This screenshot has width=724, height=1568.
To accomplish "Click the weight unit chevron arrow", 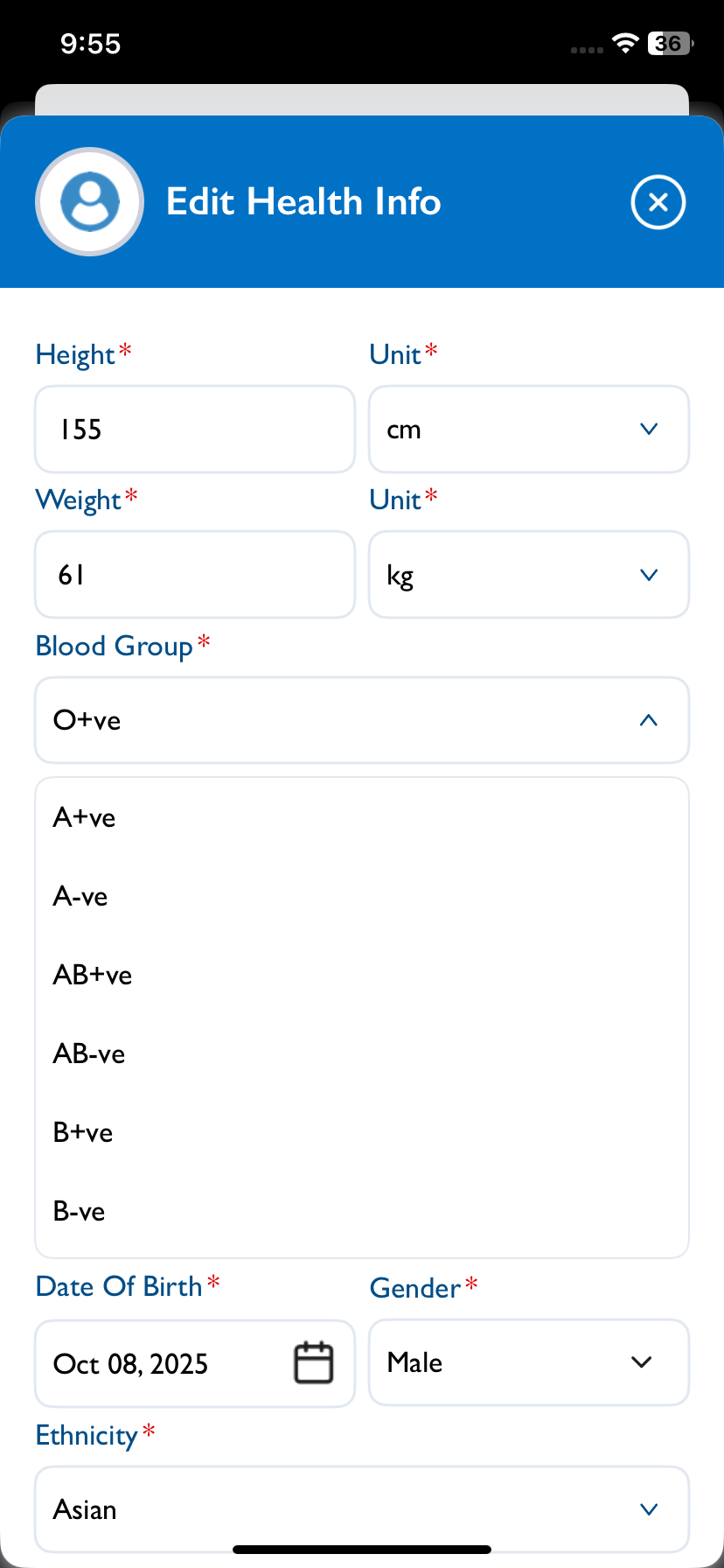I will pyautogui.click(x=648, y=575).
